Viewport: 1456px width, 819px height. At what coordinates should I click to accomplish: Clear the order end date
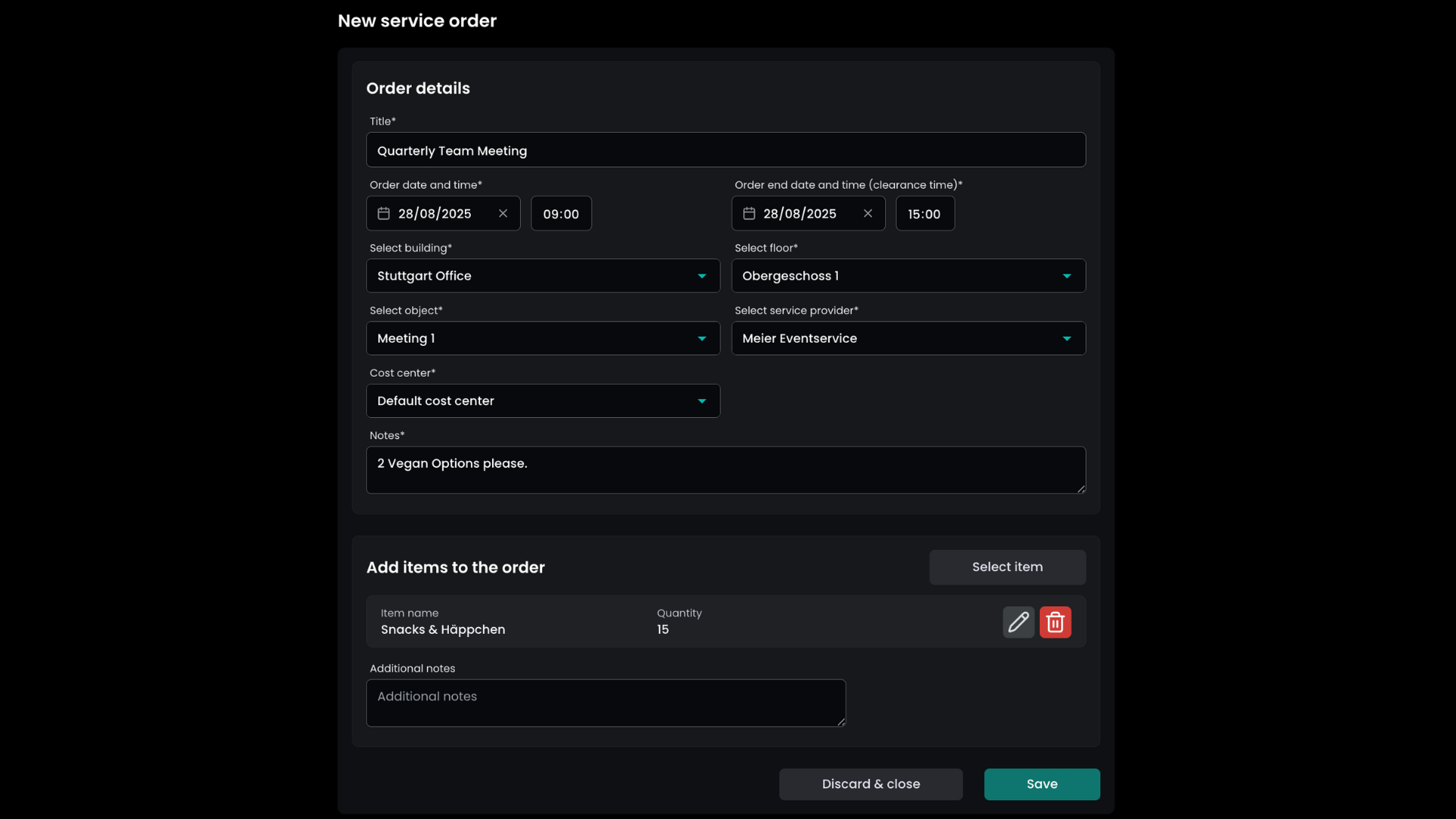(x=868, y=214)
